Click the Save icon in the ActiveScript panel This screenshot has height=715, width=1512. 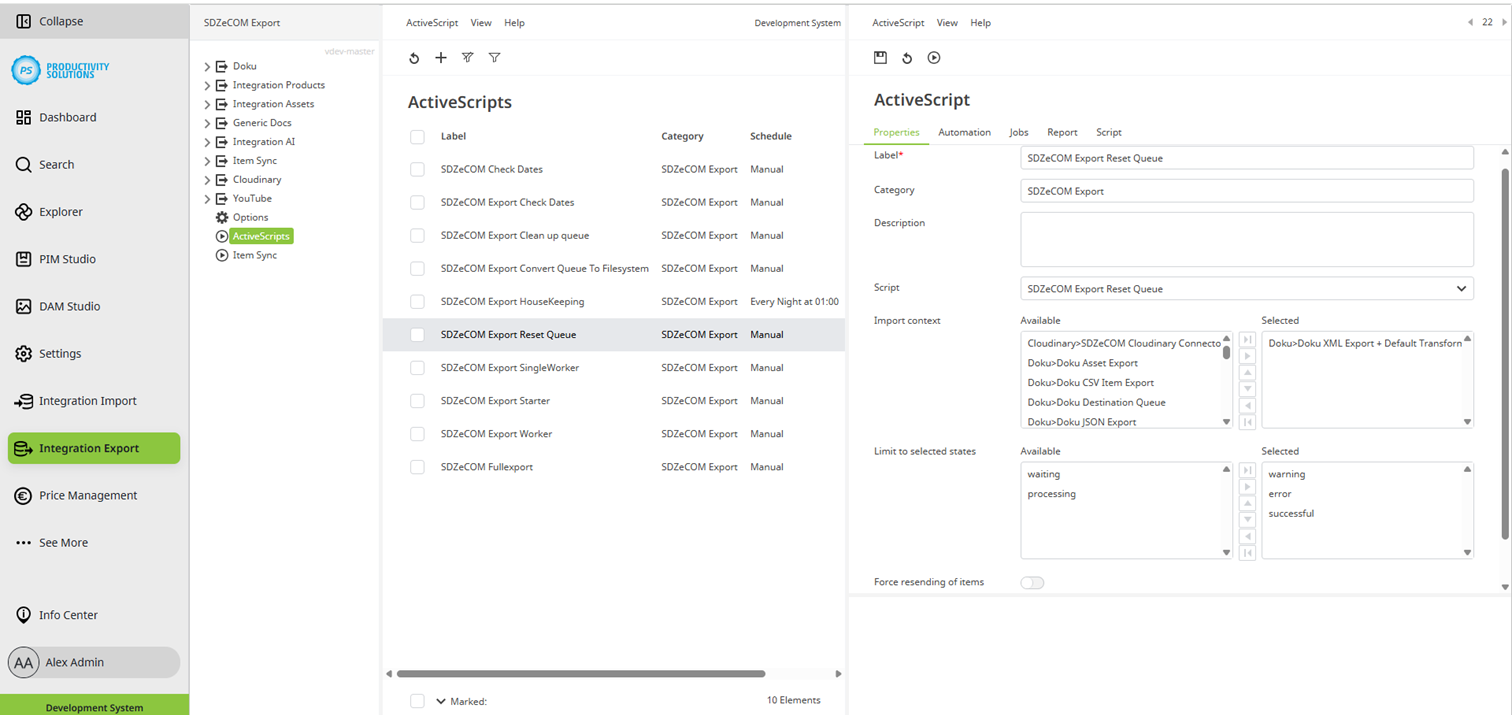(880, 58)
